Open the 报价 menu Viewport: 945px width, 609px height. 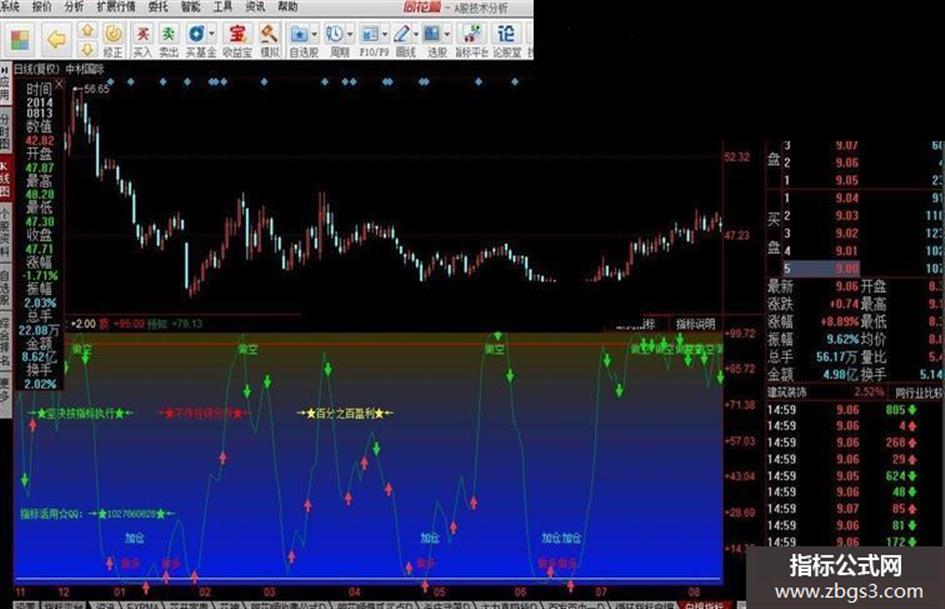42,7
